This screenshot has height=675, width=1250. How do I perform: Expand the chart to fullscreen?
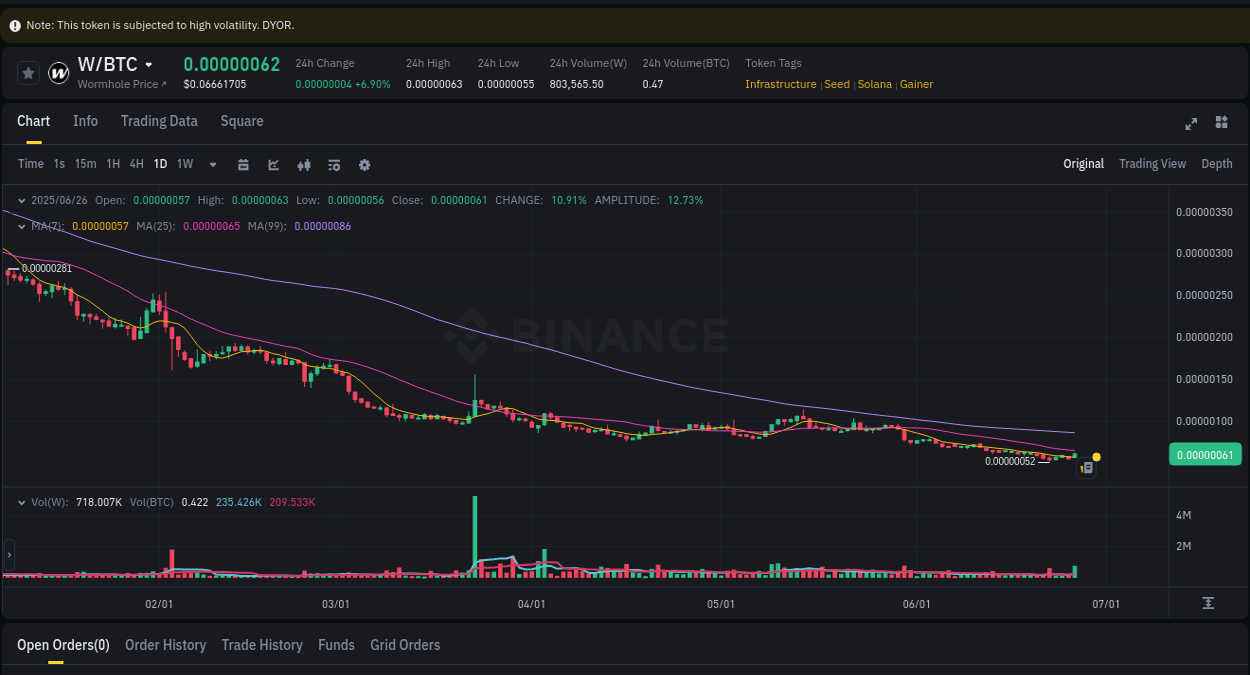[1190, 124]
